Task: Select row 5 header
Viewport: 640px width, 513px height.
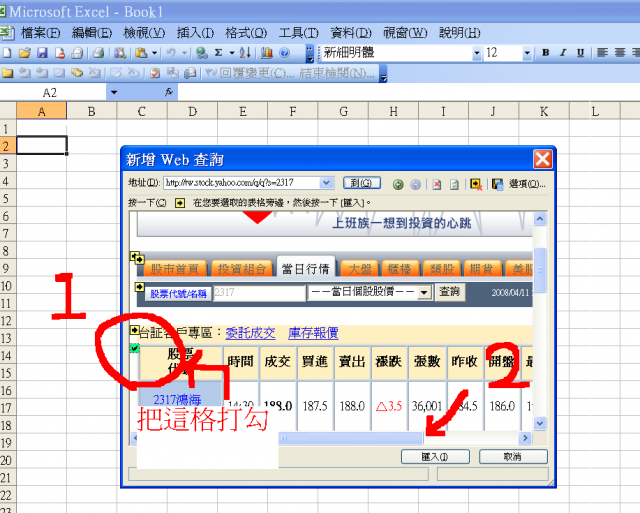Action: click(x=6, y=199)
